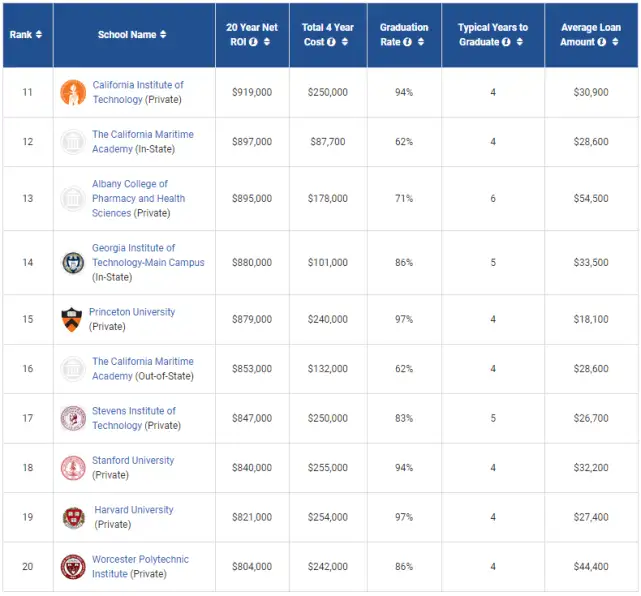This screenshot has width=641, height=596.
Task: Sort by 20 Year Net ROI arrows
Action: click(267, 42)
